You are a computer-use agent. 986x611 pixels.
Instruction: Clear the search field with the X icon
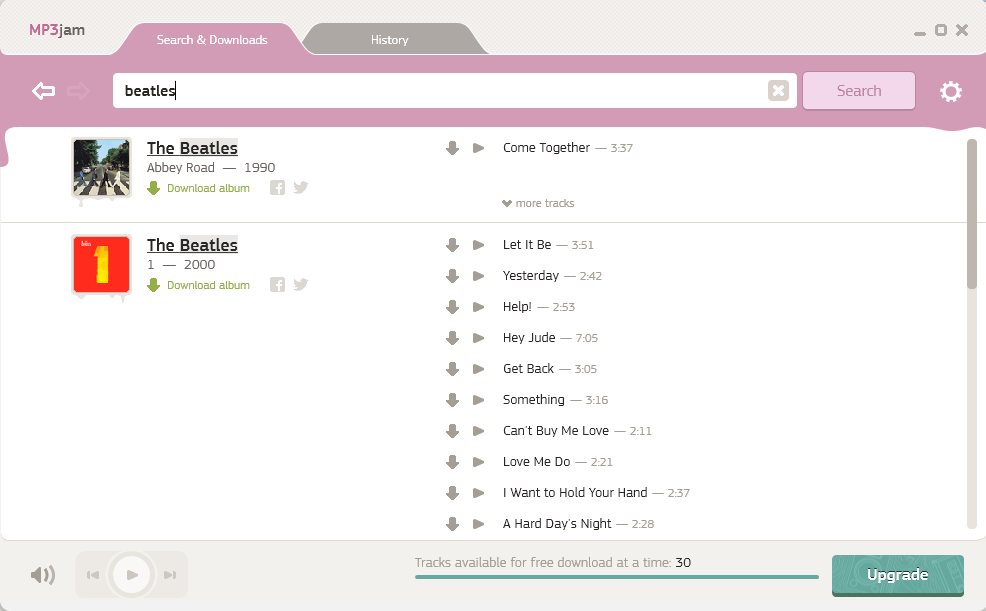778,91
